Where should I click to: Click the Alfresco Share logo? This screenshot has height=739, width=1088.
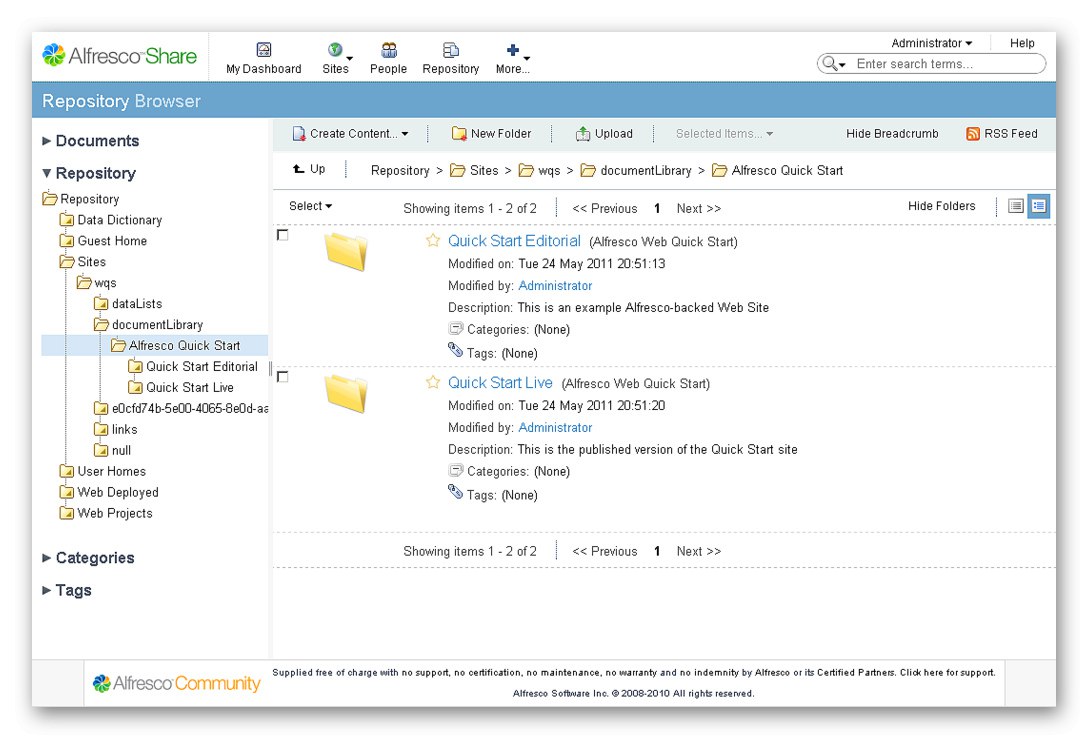tap(119, 56)
